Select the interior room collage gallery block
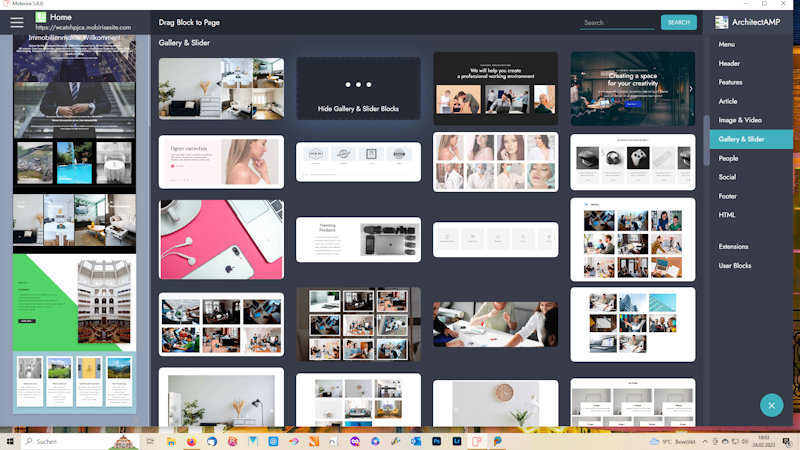The image size is (800, 450). [221, 88]
